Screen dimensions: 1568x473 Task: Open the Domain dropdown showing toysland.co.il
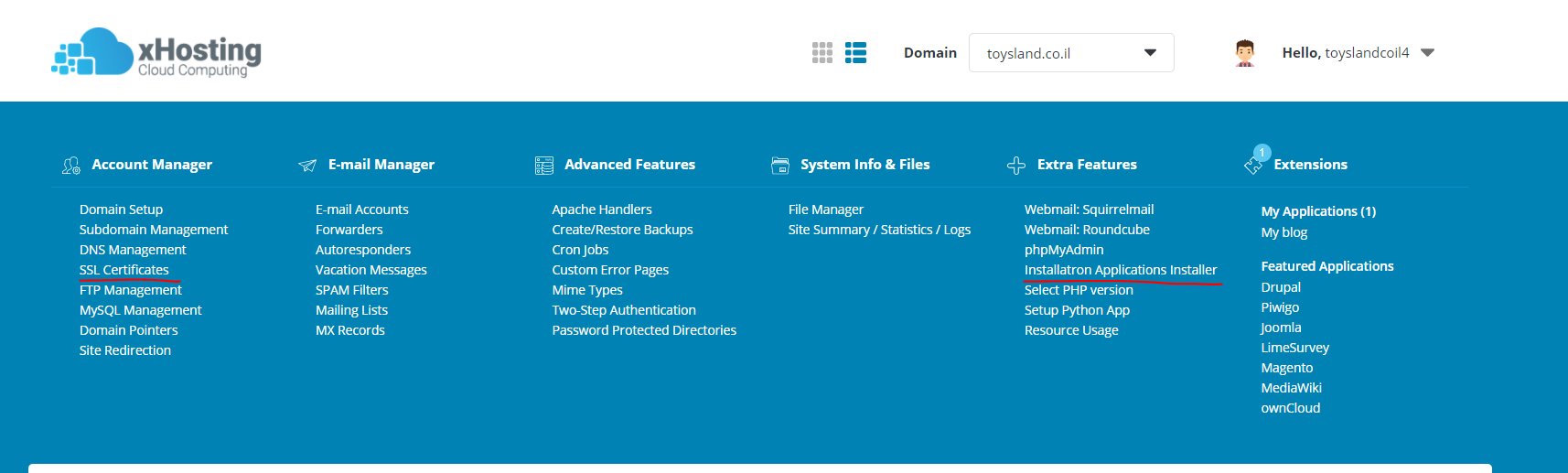click(1070, 53)
